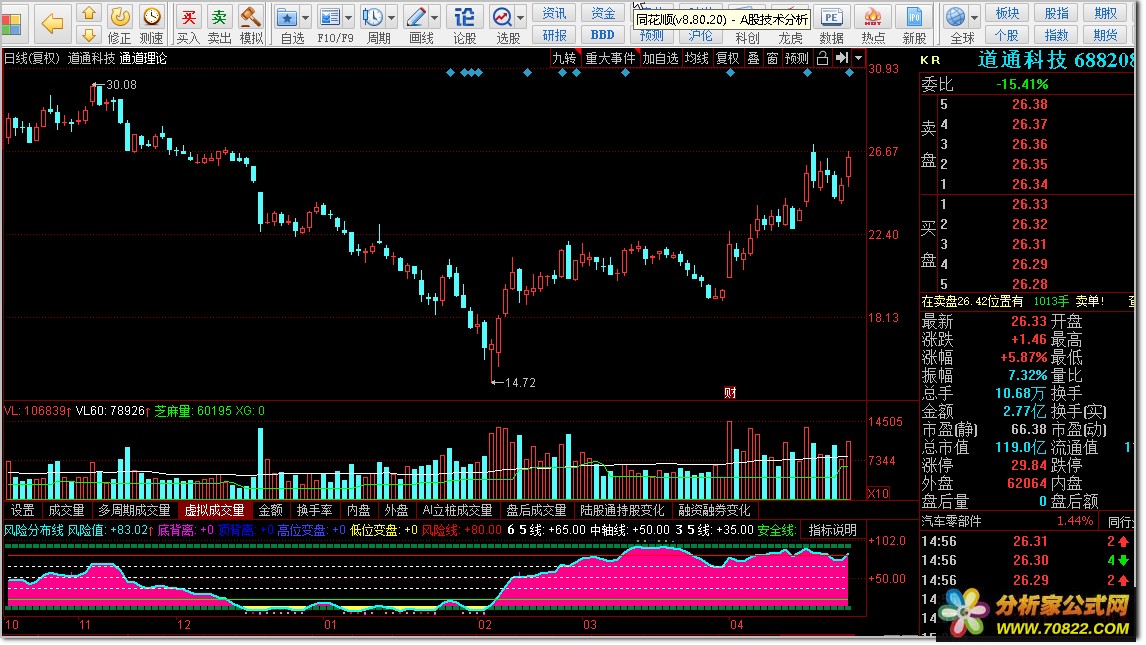Screen dimensions: 1146x645
Task: Click the 加自选 add to watchlist button
Action: (x=661, y=58)
